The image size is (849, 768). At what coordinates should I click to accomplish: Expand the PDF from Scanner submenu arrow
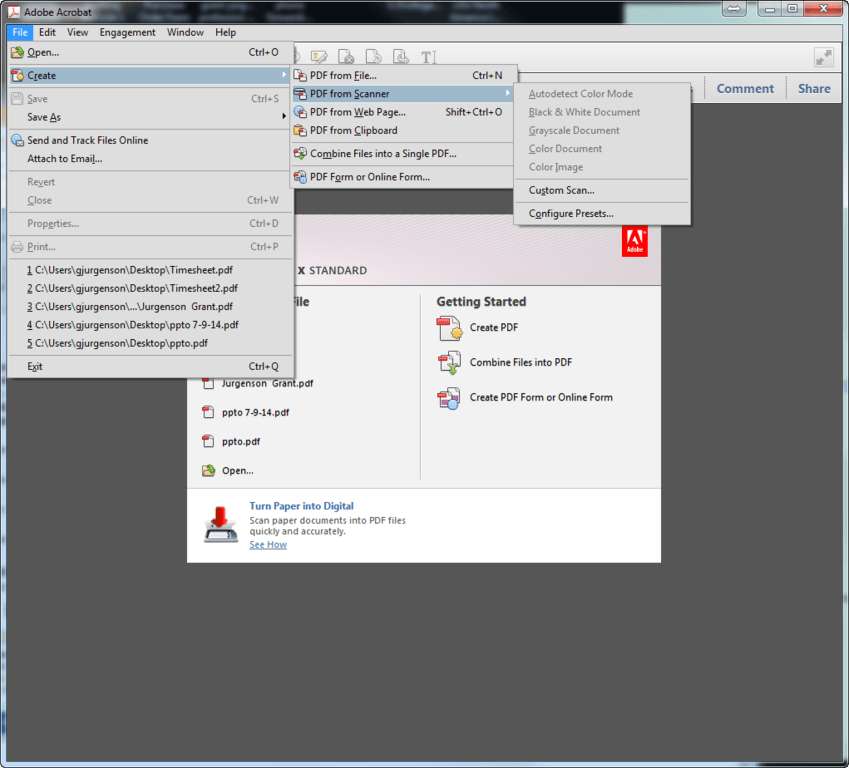coord(507,93)
